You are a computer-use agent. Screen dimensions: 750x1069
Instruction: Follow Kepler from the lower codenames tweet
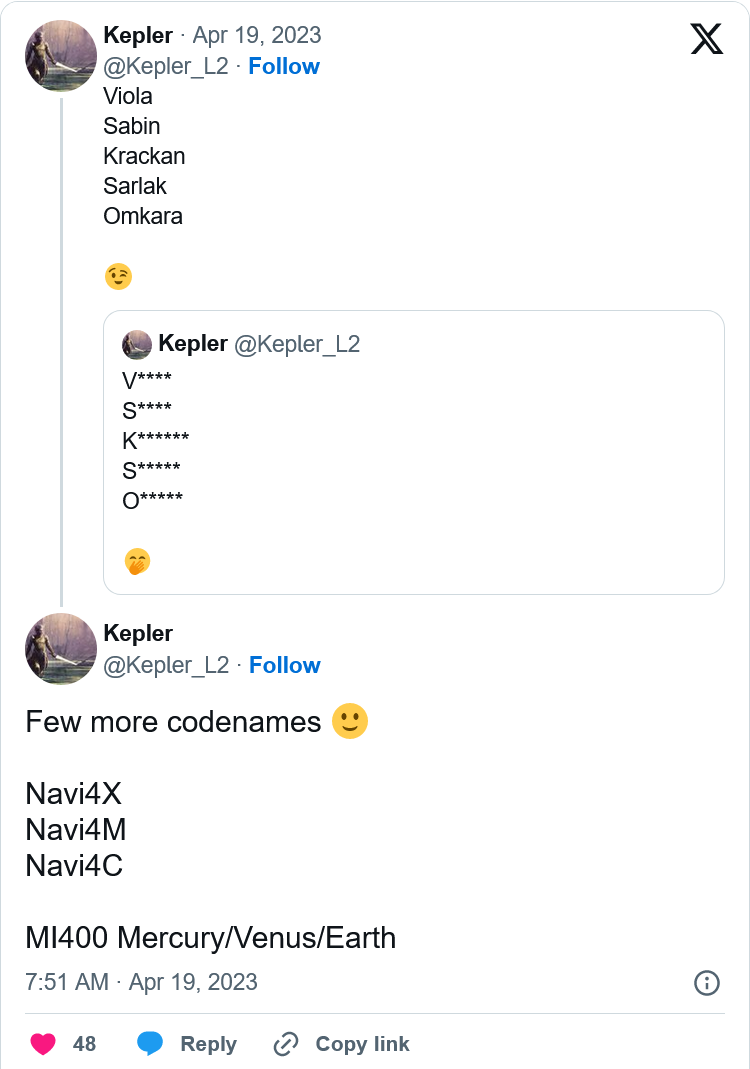(285, 665)
